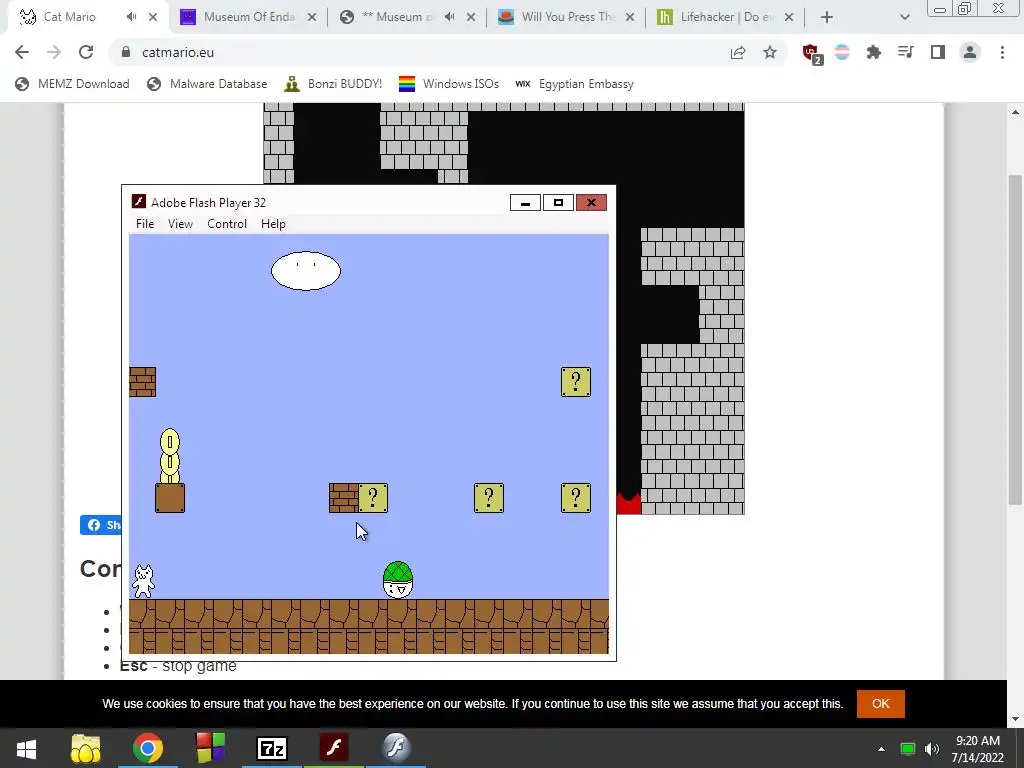Switch to Museum Of Enda tab
Image resolution: width=1024 pixels, height=768 pixels.
click(248, 17)
